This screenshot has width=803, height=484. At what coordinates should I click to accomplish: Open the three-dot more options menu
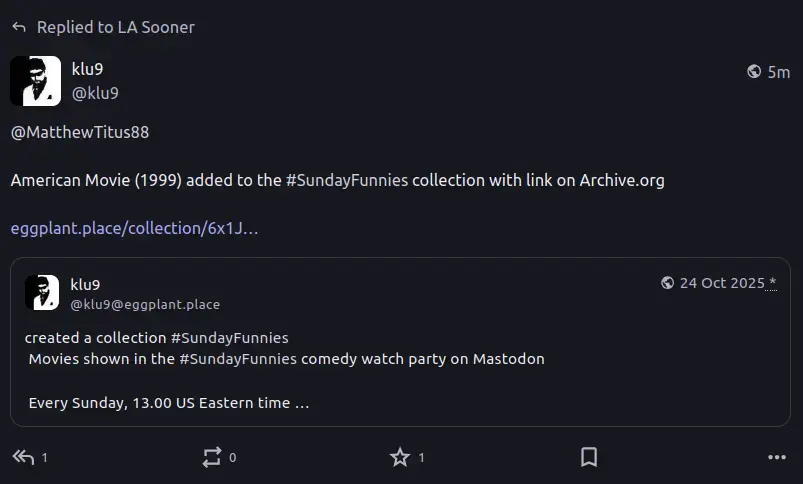coord(777,457)
